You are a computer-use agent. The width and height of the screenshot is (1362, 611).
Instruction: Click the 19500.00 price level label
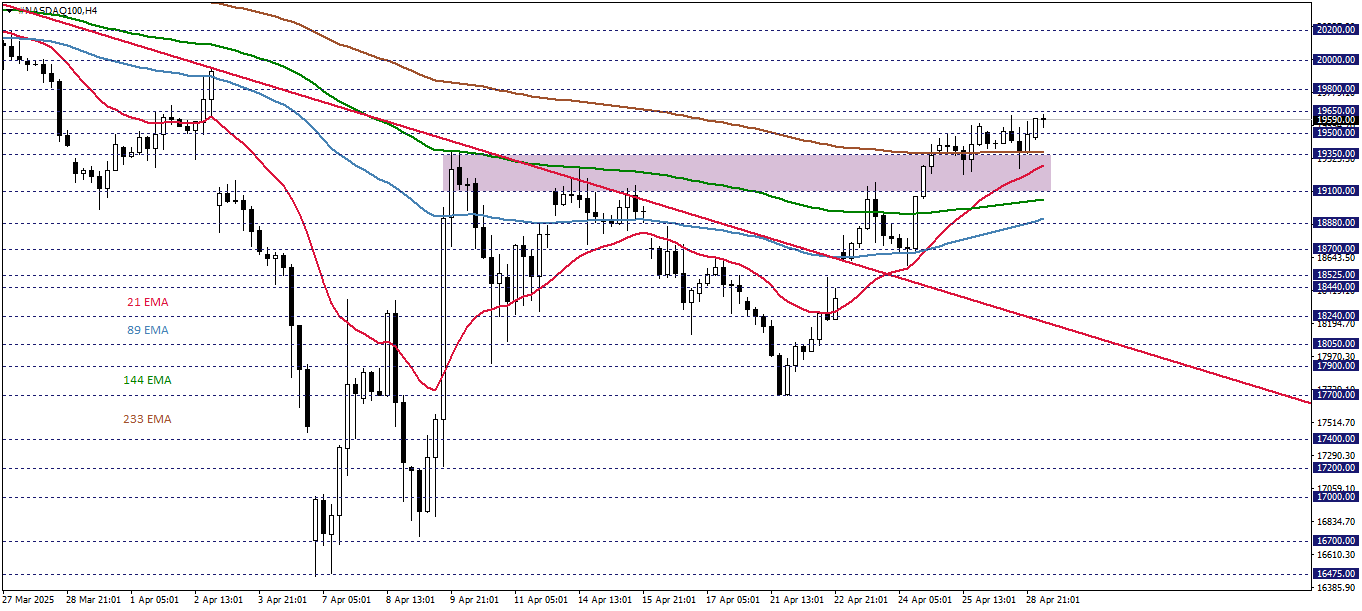1337,132
